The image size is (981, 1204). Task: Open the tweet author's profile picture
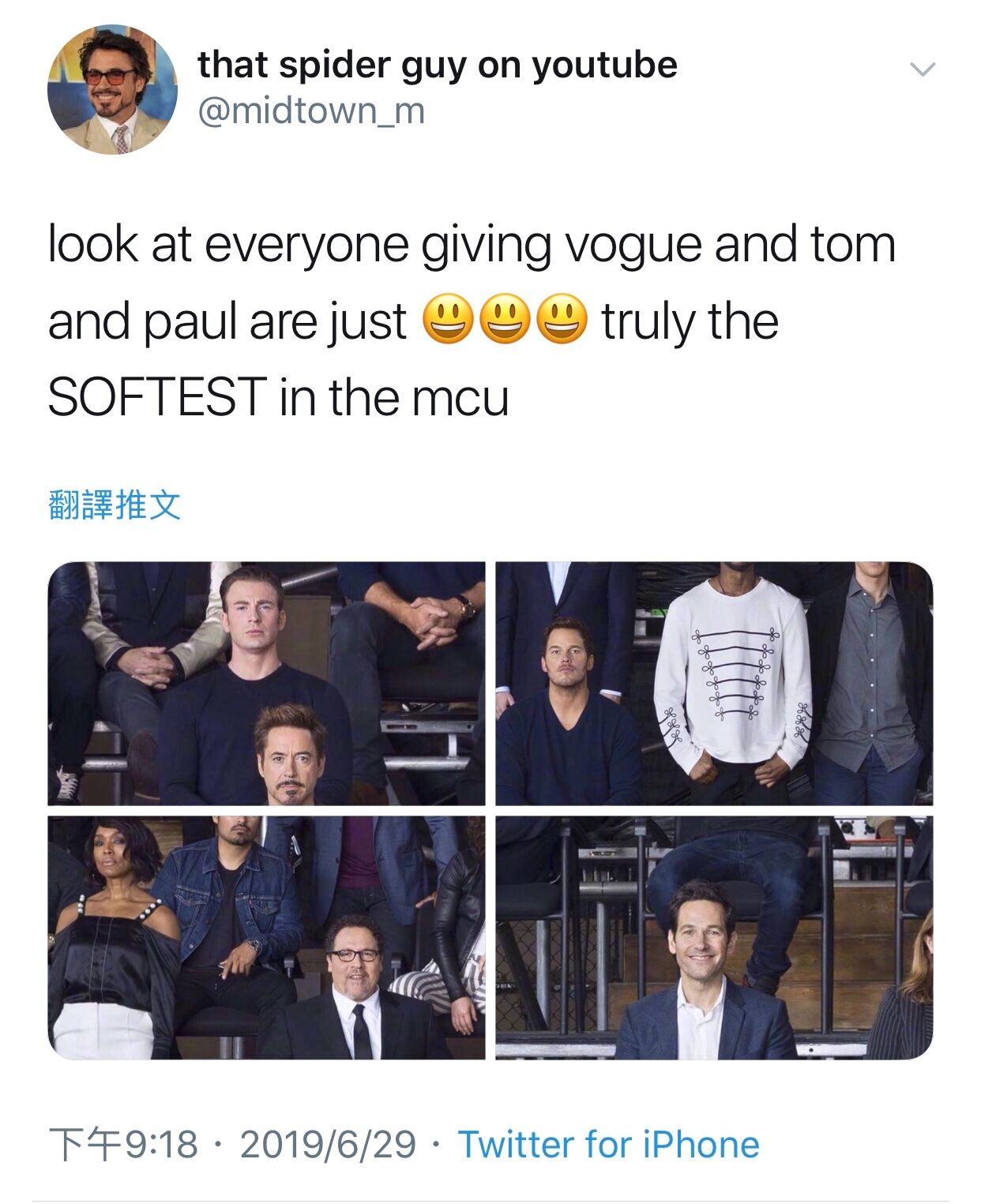[112, 89]
